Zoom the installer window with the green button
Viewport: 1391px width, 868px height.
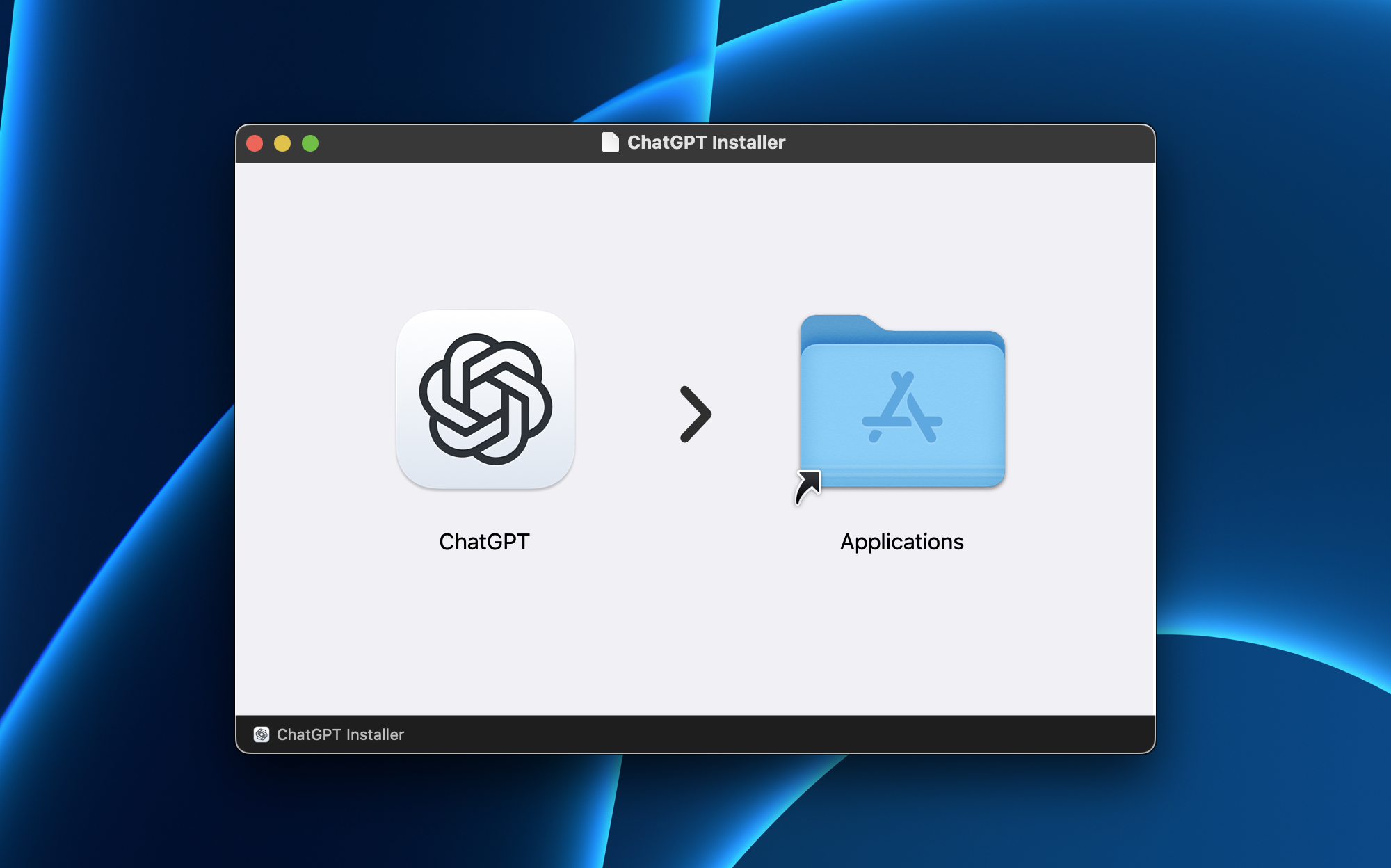(x=310, y=143)
